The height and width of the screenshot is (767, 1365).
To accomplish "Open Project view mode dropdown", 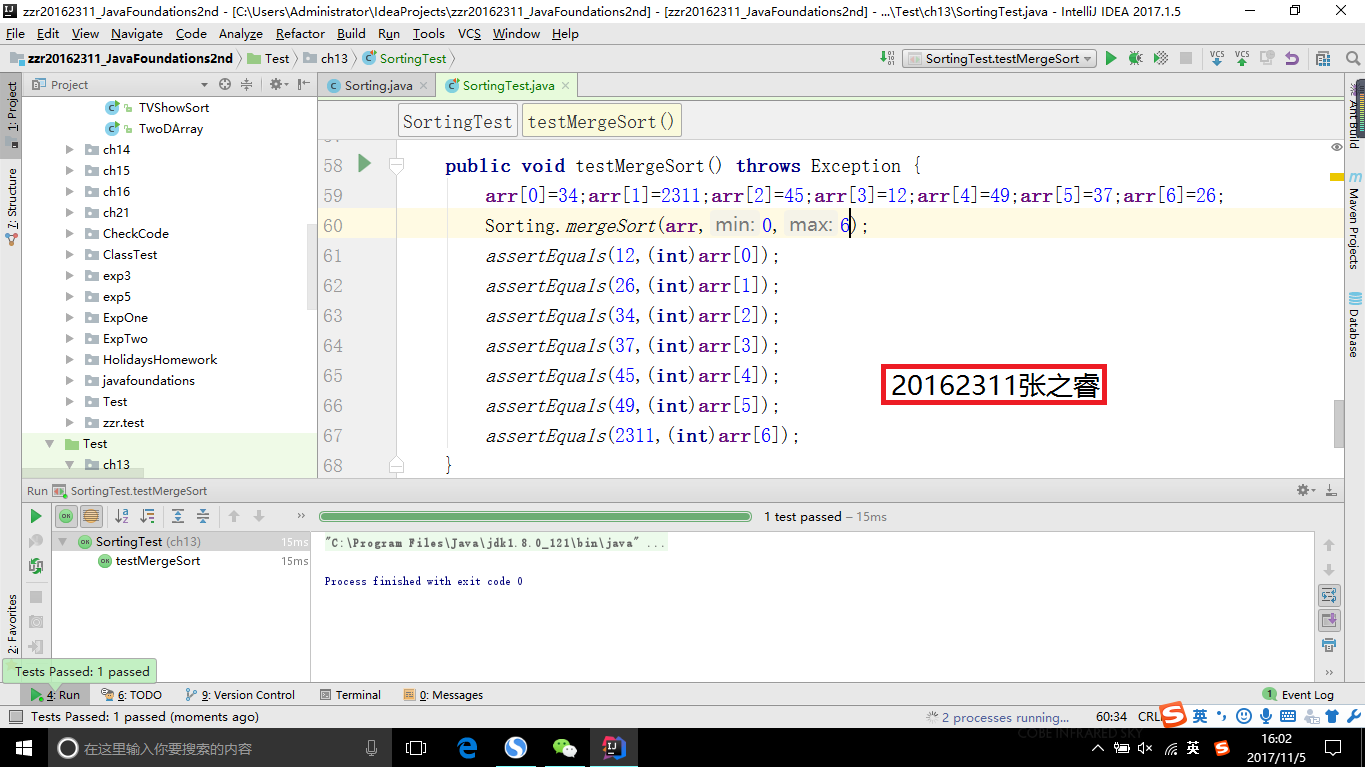I will (204, 85).
